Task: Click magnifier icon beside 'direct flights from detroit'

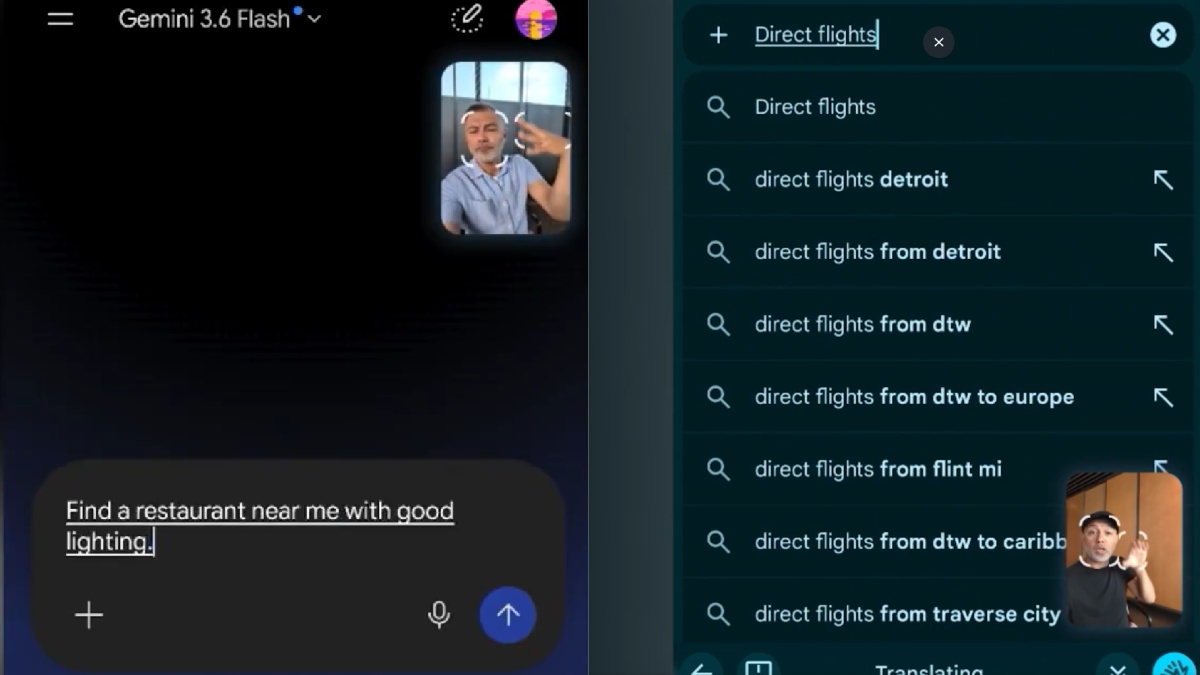Action: click(x=718, y=252)
